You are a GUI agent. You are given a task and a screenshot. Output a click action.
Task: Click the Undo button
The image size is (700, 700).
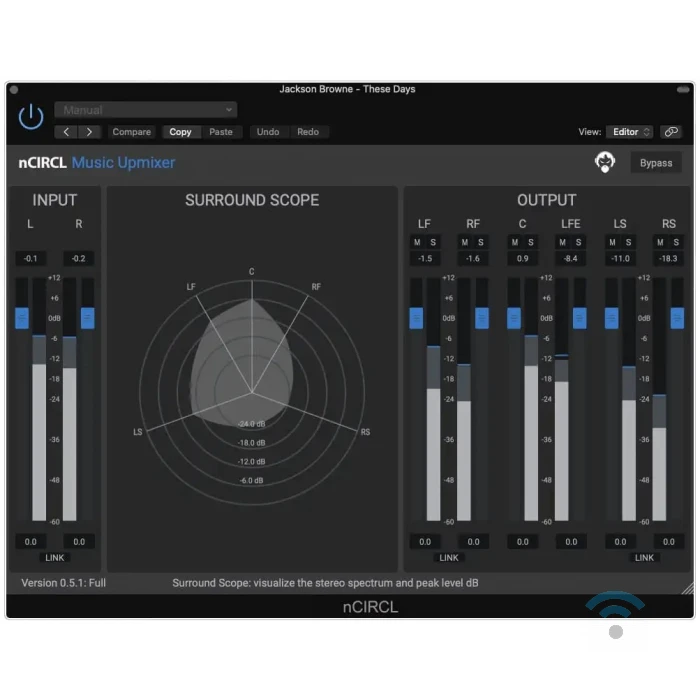click(268, 132)
